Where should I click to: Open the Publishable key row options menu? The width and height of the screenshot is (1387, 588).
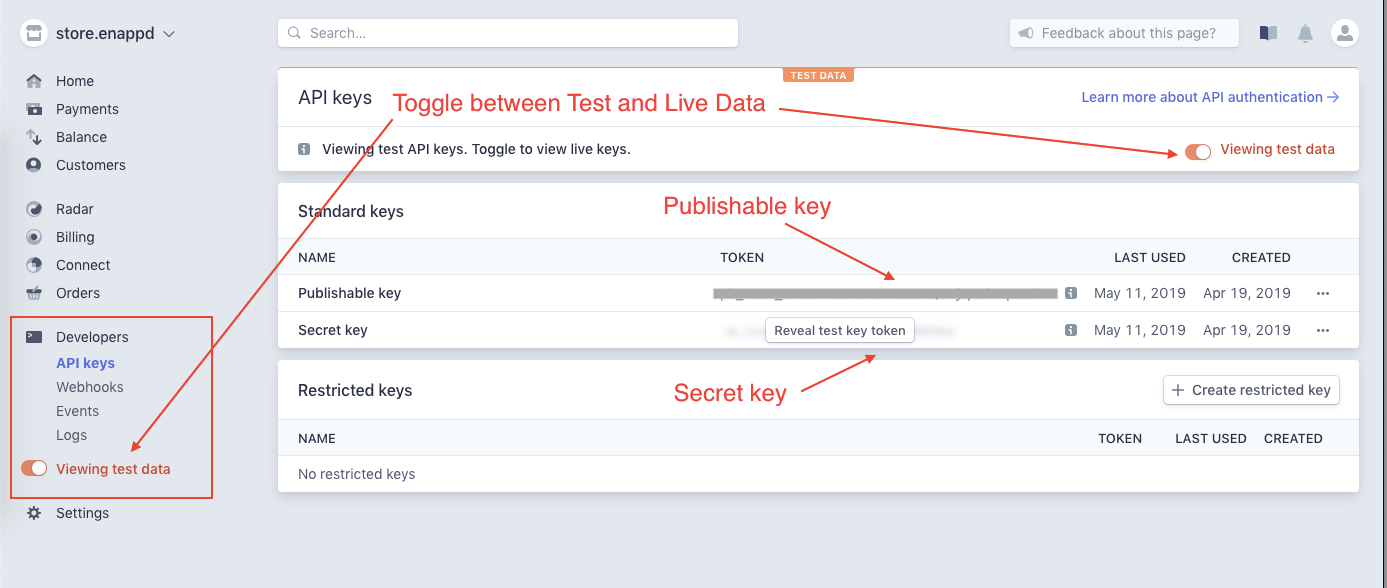1323,293
